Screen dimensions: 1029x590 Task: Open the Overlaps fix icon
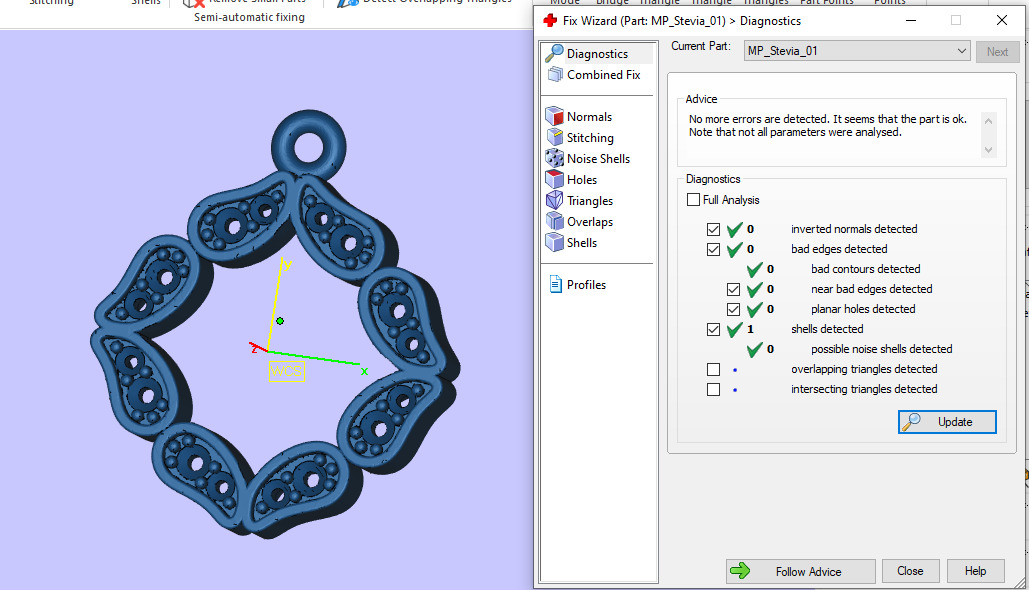[555, 221]
